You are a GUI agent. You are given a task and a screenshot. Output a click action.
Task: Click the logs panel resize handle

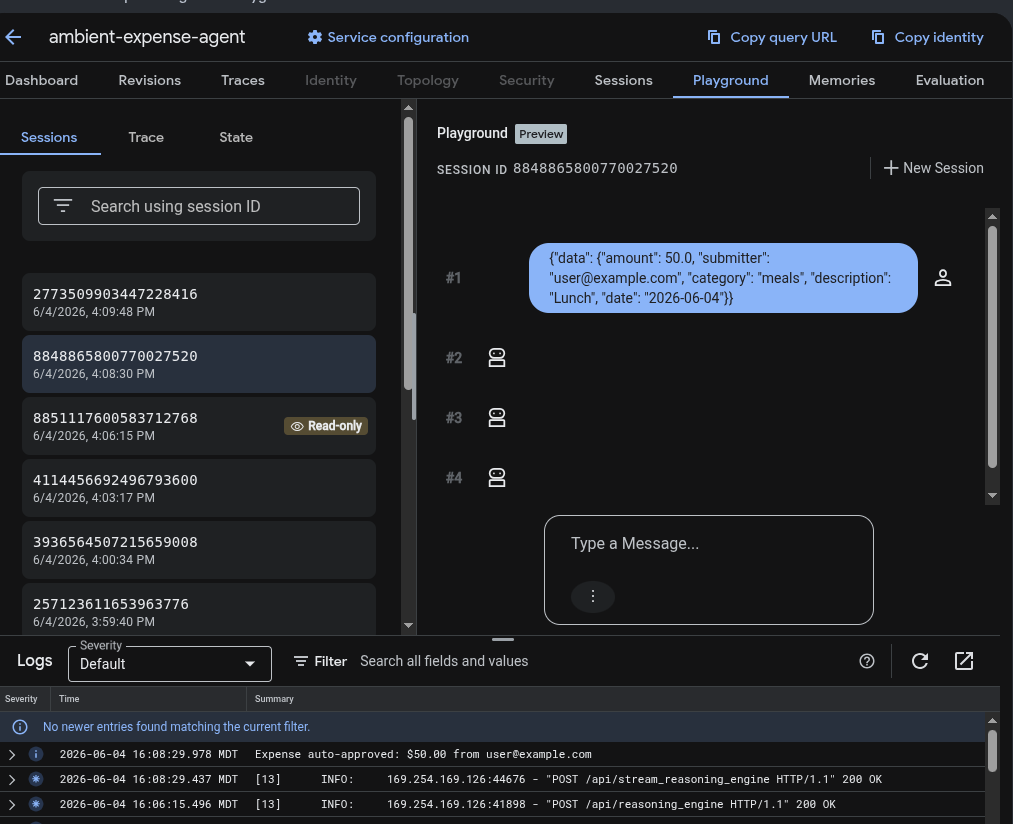[503, 639]
